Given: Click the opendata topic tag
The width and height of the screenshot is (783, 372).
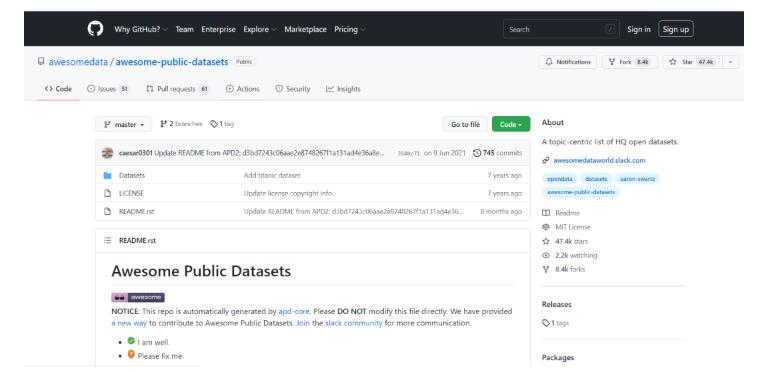Looking at the screenshot, I should click(x=560, y=178).
